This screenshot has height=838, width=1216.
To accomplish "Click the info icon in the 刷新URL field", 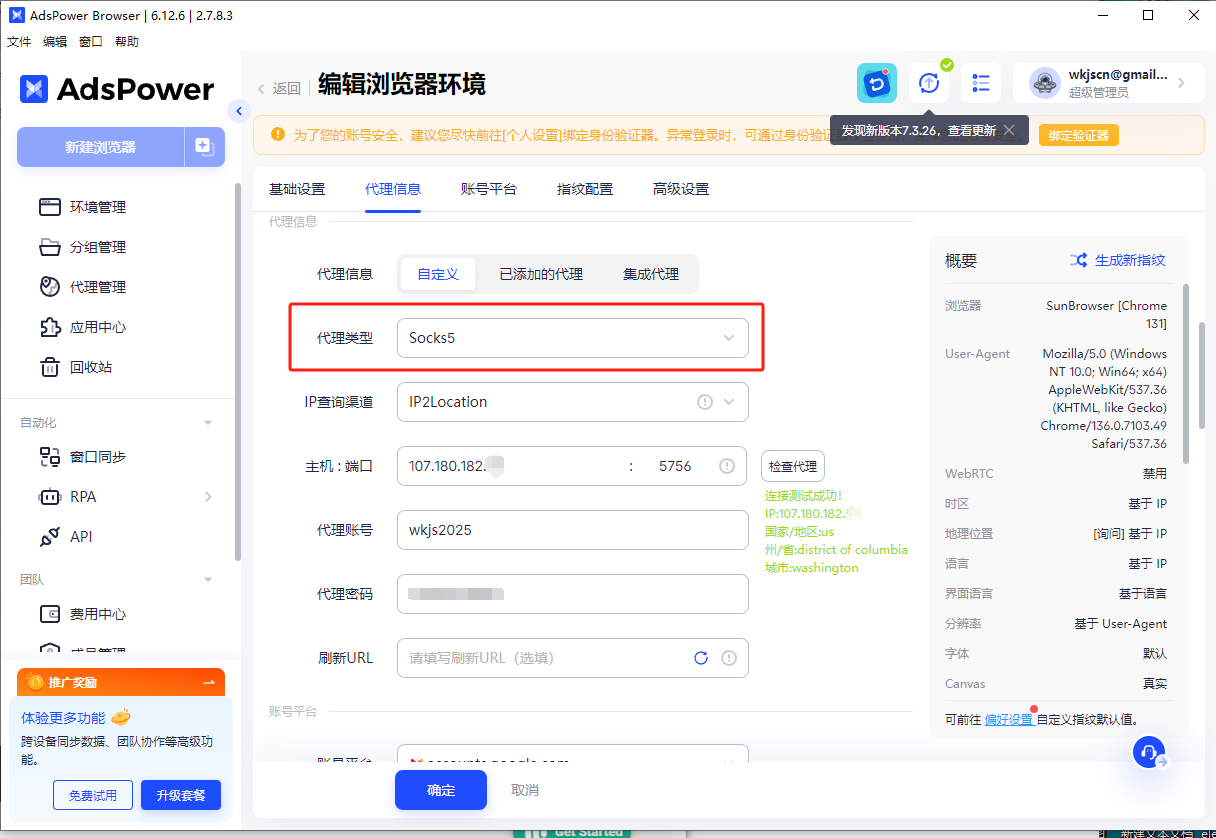I will tap(729, 658).
